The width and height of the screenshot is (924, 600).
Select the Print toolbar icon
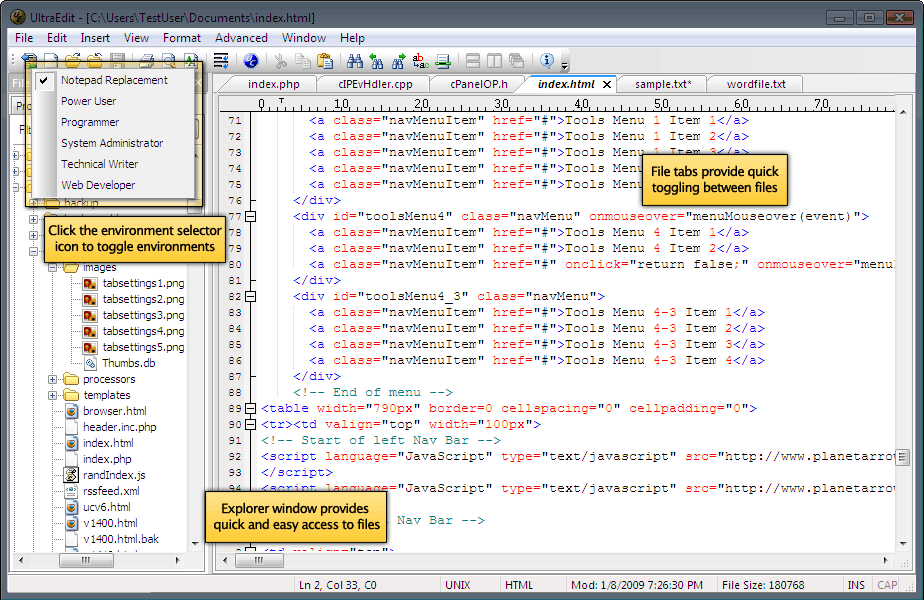click(145, 59)
